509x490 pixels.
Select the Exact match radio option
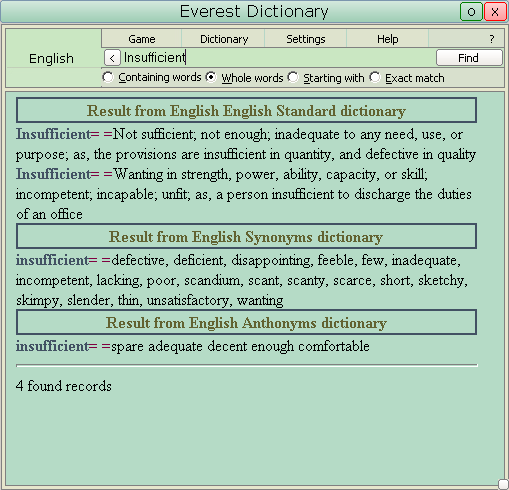(375, 77)
